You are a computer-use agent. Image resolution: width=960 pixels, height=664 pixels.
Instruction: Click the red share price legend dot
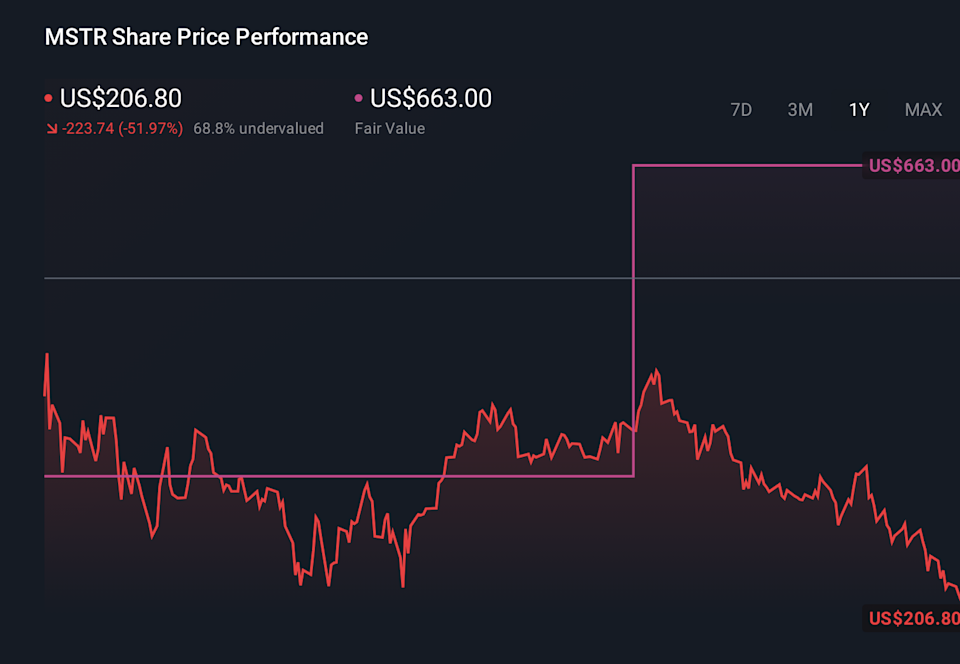(49, 99)
